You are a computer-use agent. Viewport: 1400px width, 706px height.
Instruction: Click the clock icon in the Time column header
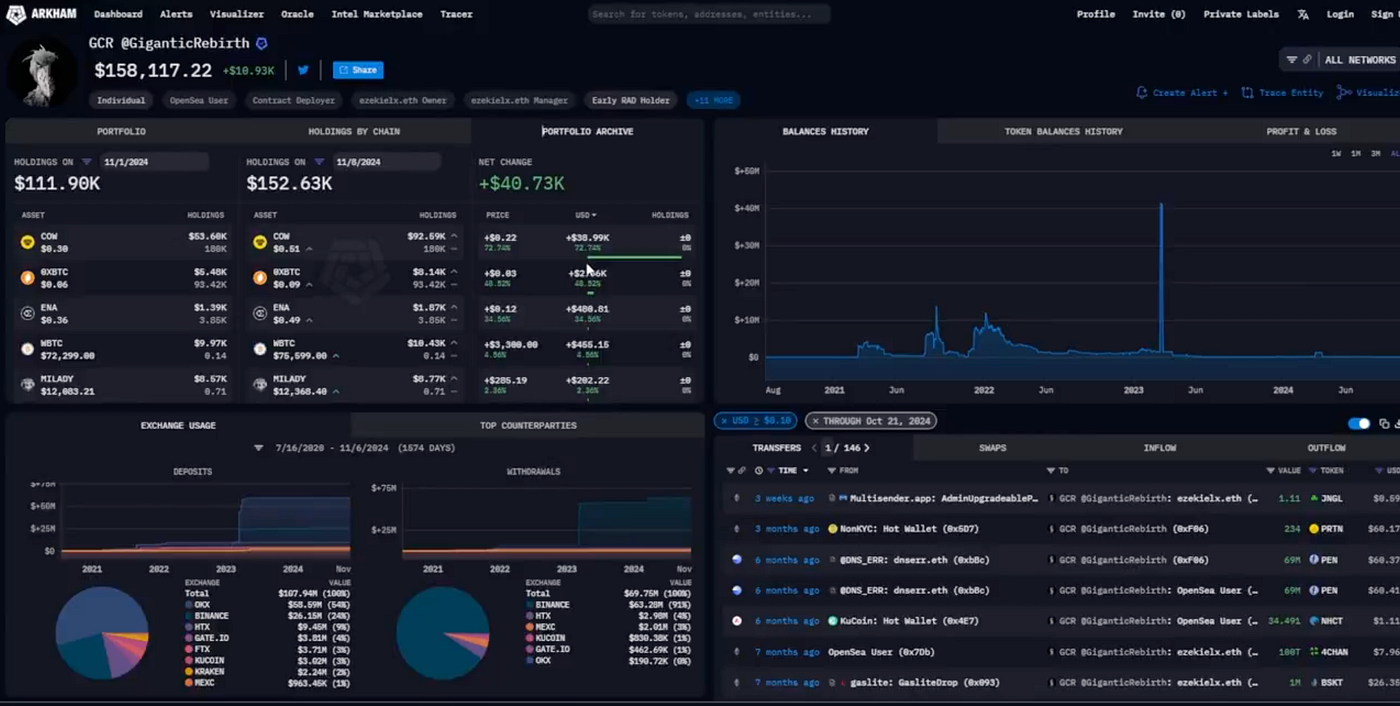tap(759, 470)
